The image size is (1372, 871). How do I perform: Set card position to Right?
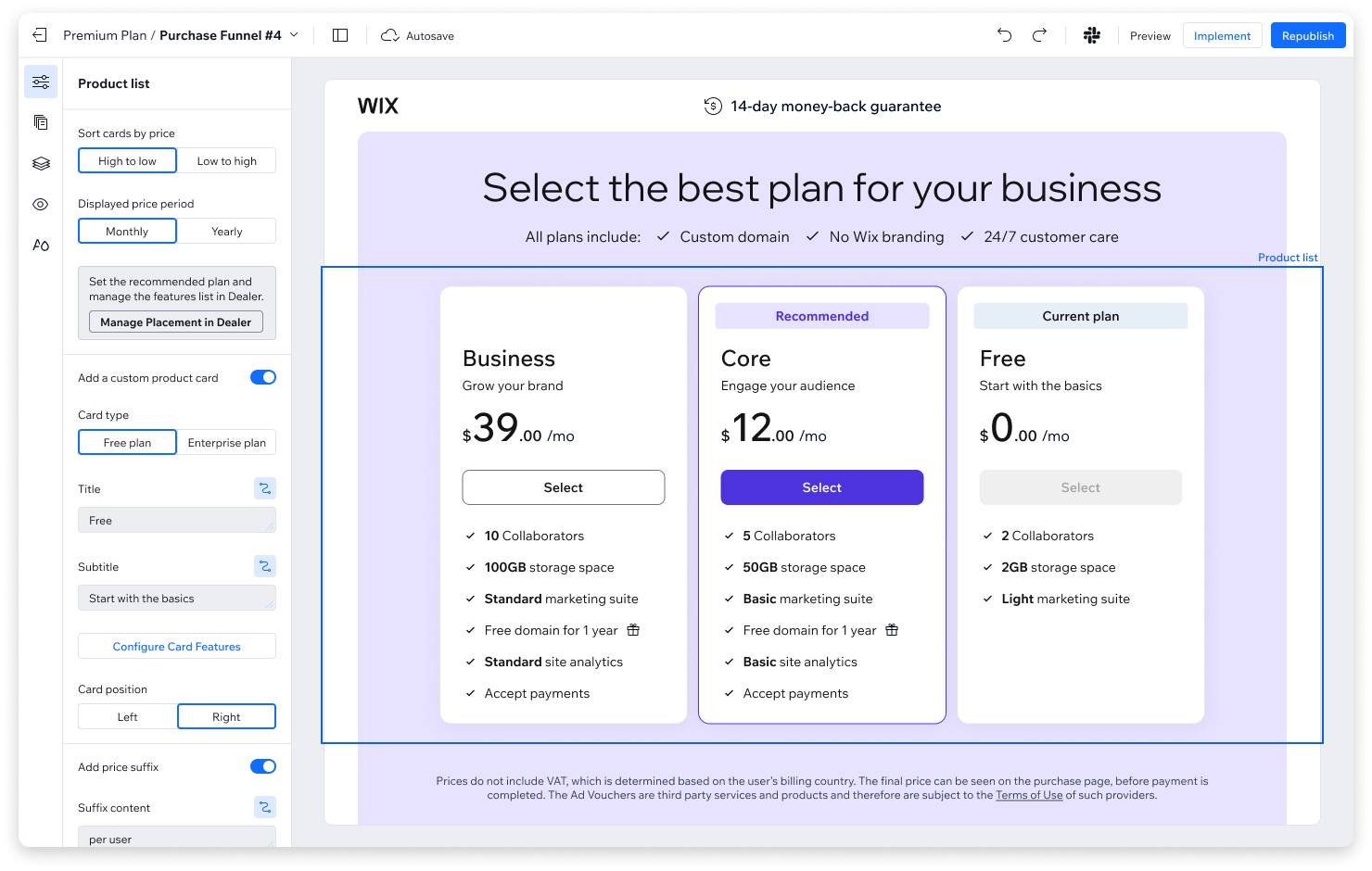tap(227, 716)
